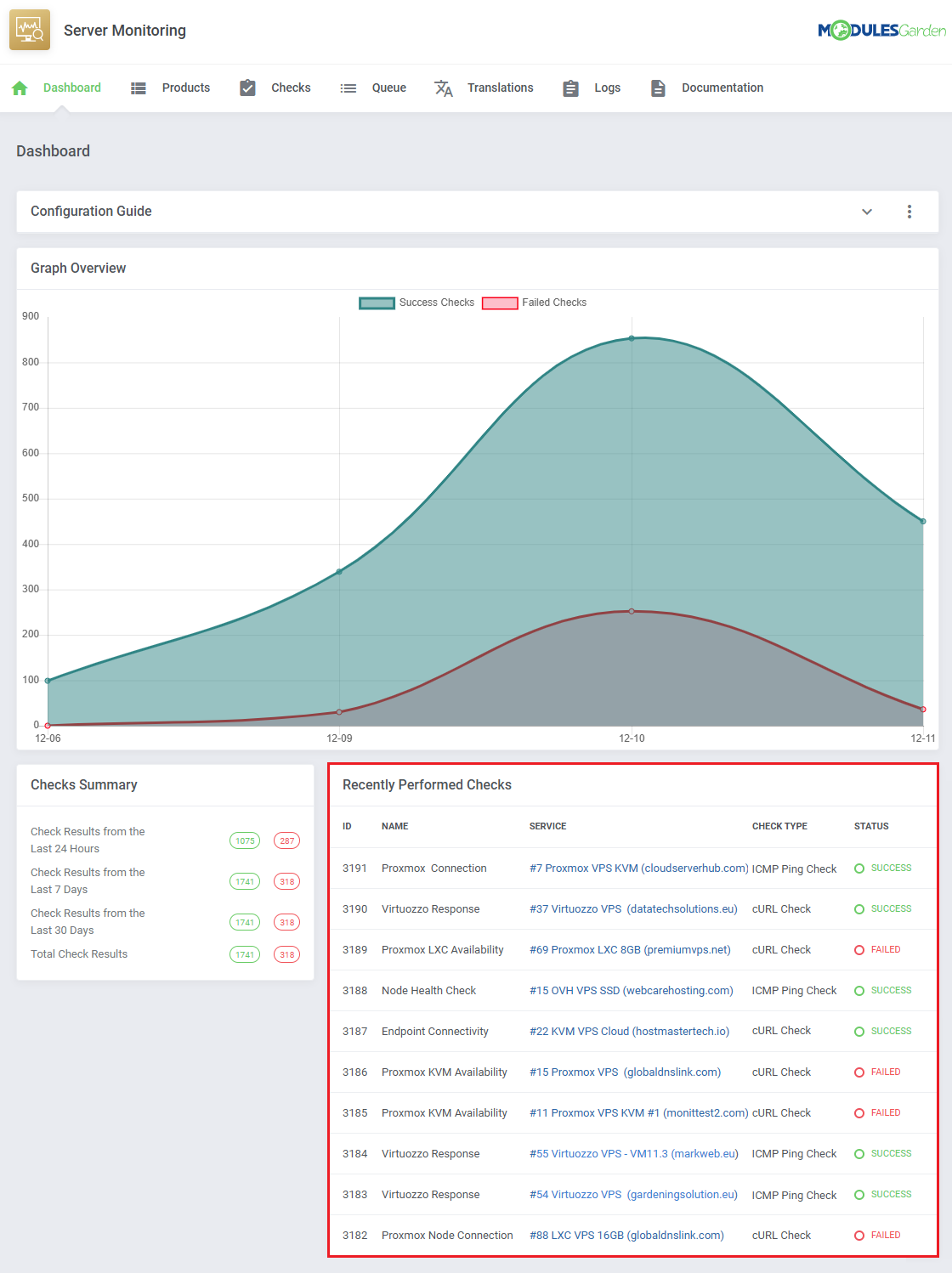
Task: Click the 318 failed badge for Total Check Results
Action: (x=287, y=954)
